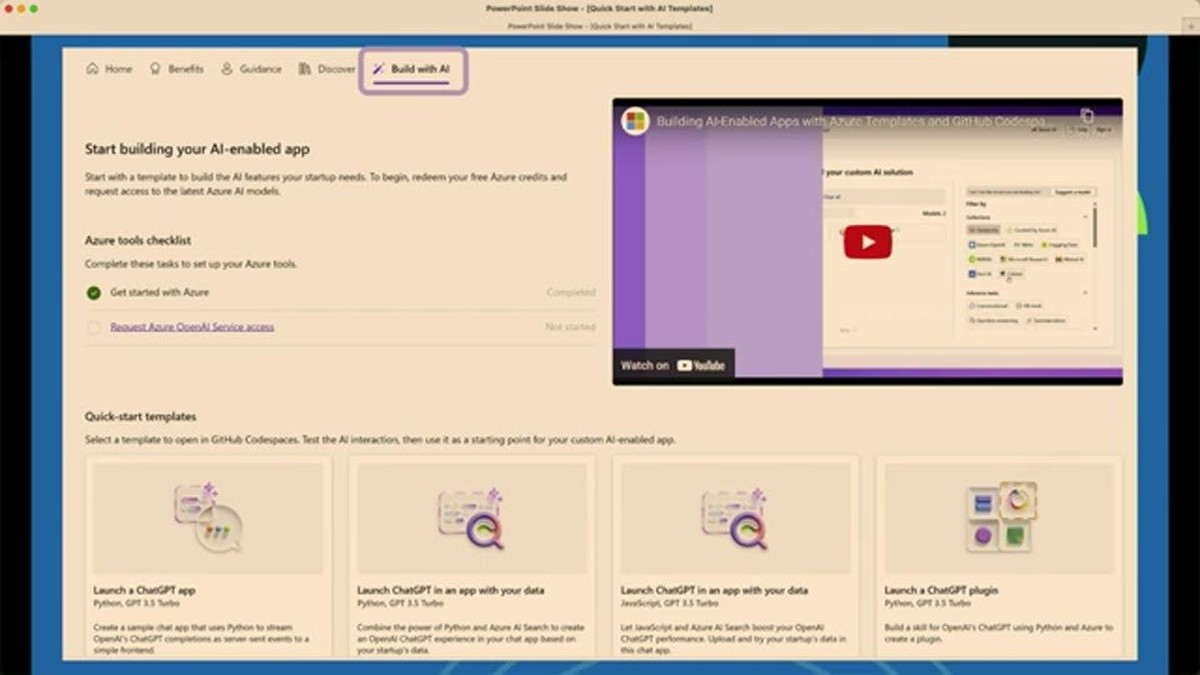Open the Discover tab

point(327,69)
